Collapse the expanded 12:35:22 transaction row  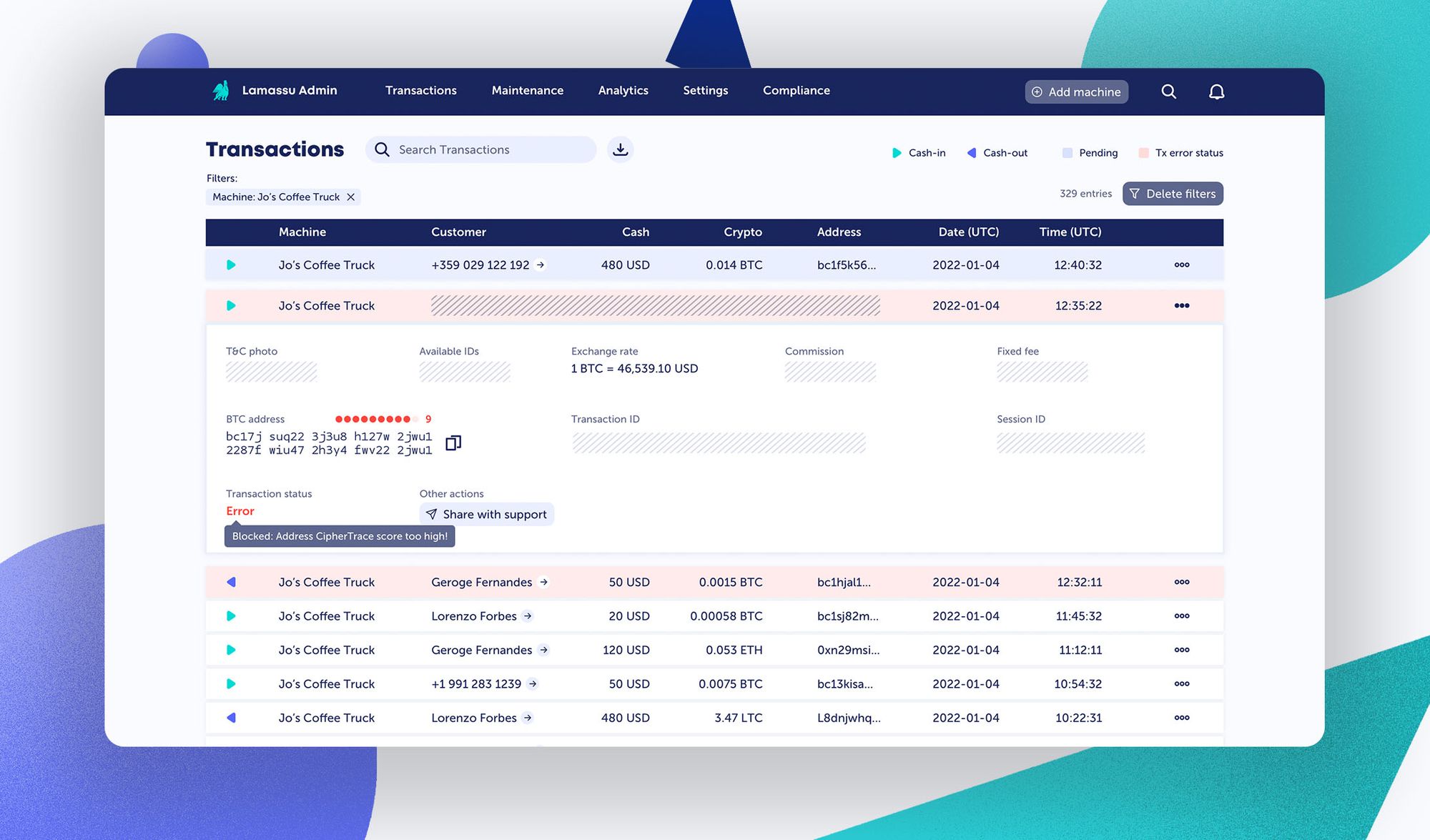point(1181,306)
